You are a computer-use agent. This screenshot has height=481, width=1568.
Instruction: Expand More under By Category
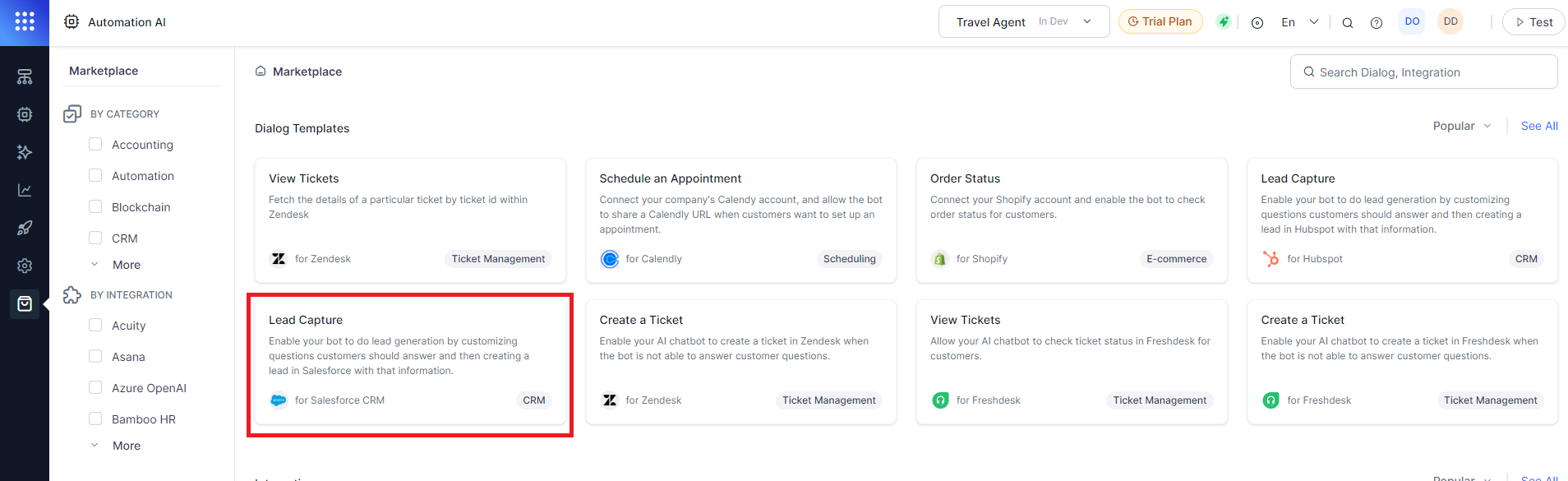pyautogui.click(x=126, y=265)
